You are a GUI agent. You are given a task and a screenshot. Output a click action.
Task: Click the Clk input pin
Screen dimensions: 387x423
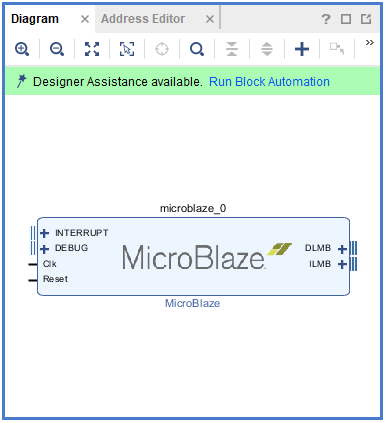(x=50, y=264)
